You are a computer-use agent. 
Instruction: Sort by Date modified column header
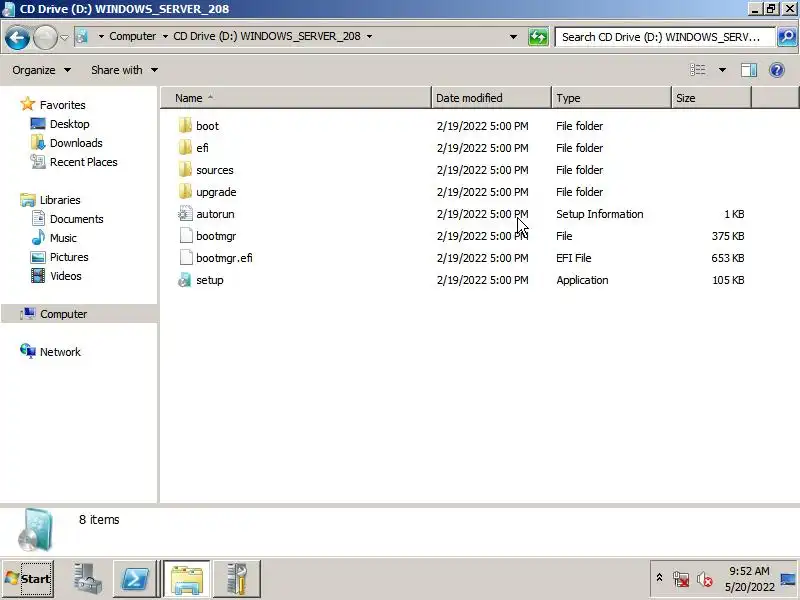click(491, 98)
